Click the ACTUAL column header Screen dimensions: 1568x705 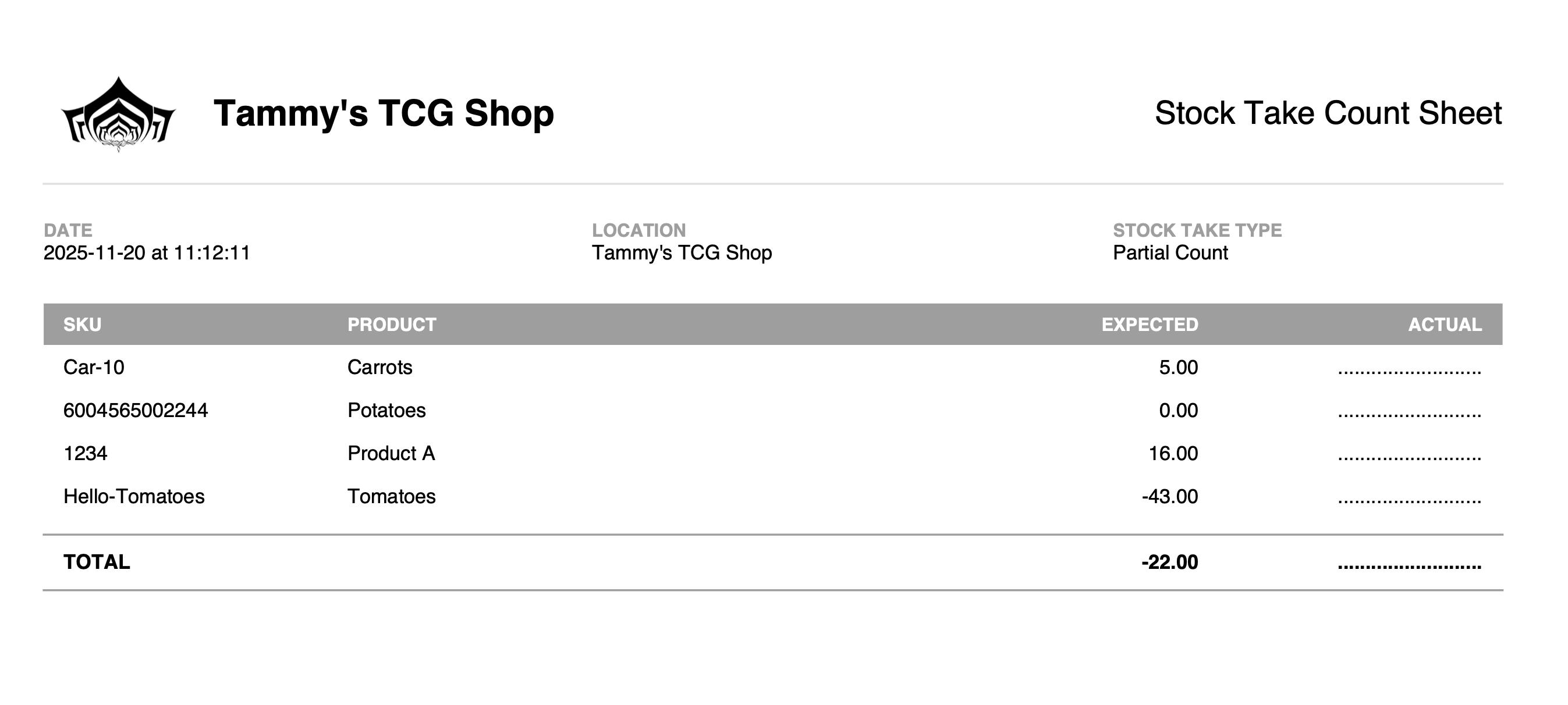1445,325
